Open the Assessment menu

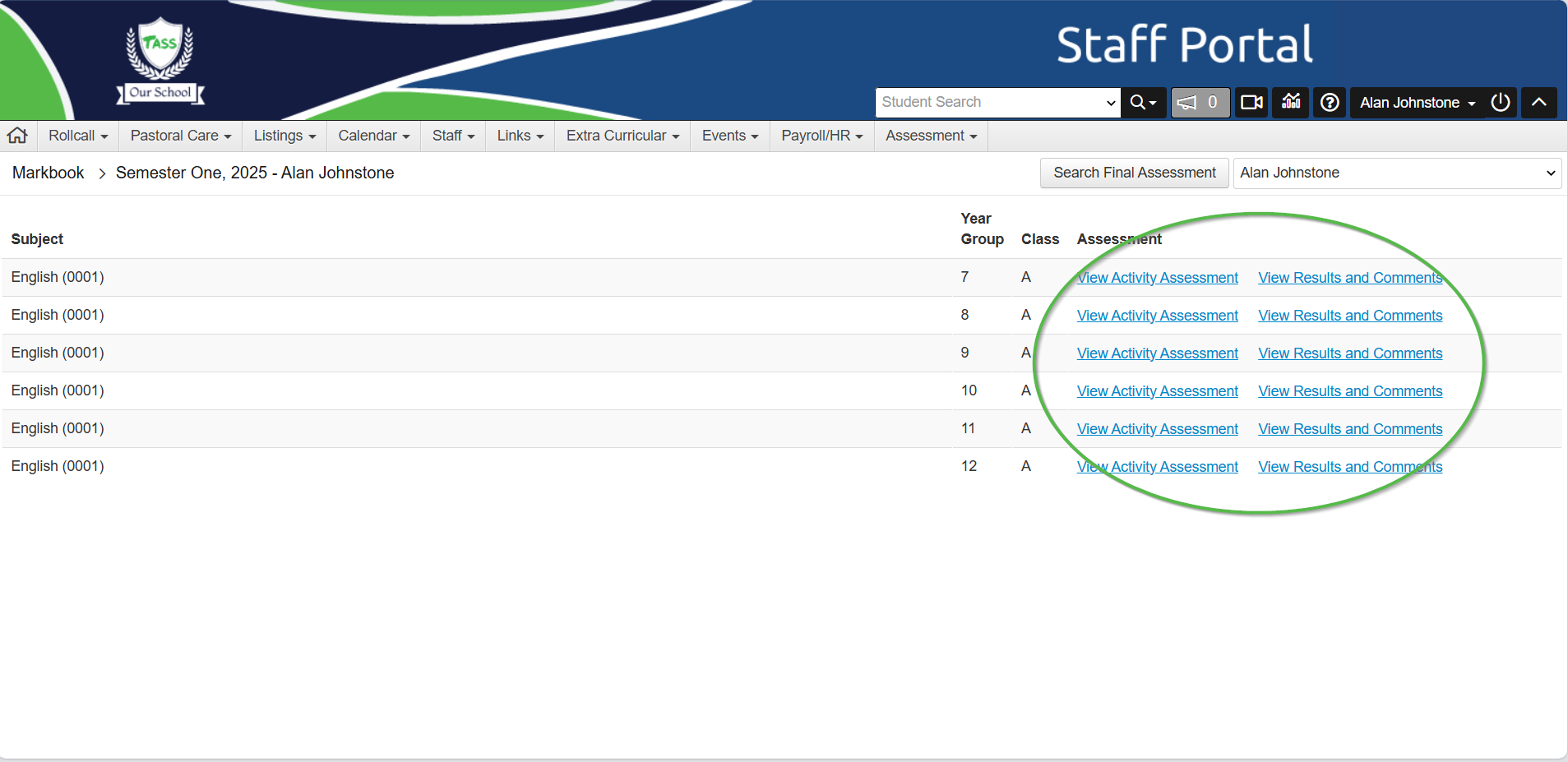coord(931,136)
